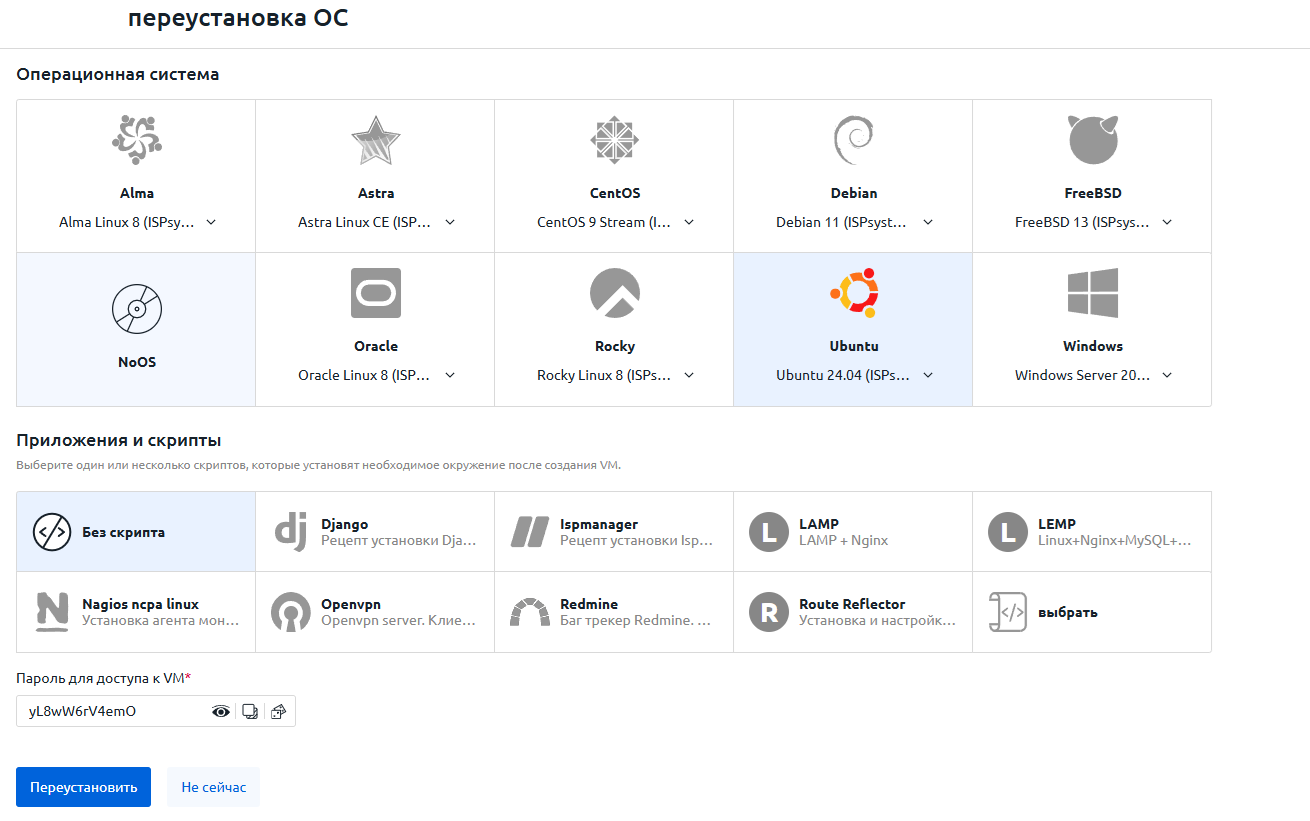Viewport: 1310px width, 821px height.
Task: Click the 'Установка агента мон...' Nagios description
Action: 161,620
